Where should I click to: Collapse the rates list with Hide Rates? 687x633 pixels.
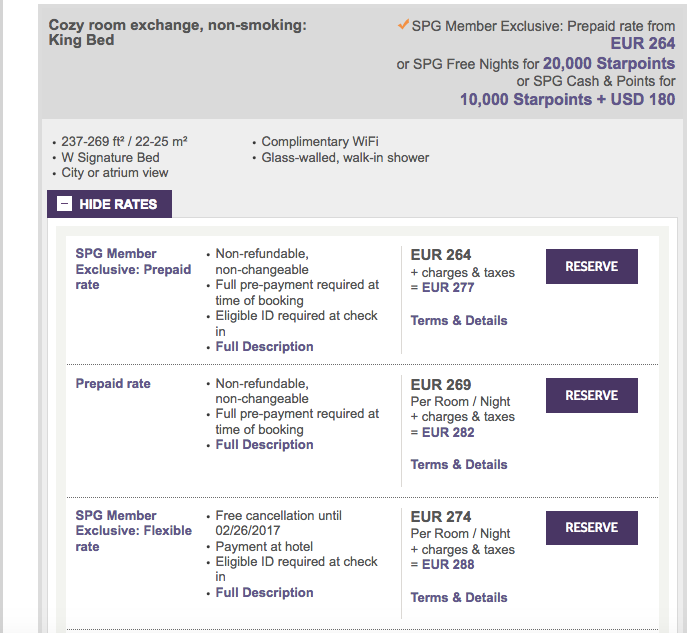point(109,204)
